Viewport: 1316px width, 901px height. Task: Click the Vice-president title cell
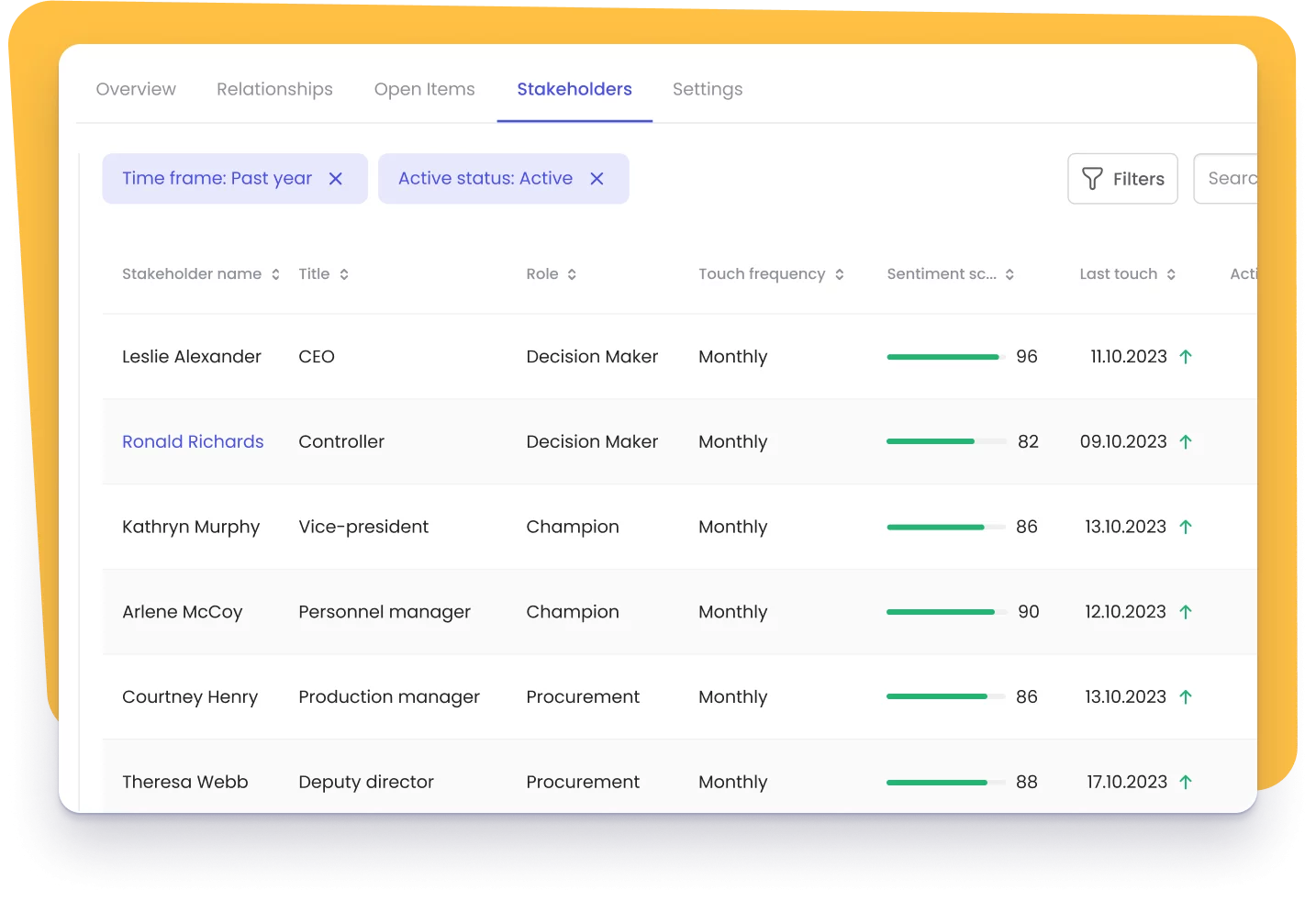click(x=363, y=527)
